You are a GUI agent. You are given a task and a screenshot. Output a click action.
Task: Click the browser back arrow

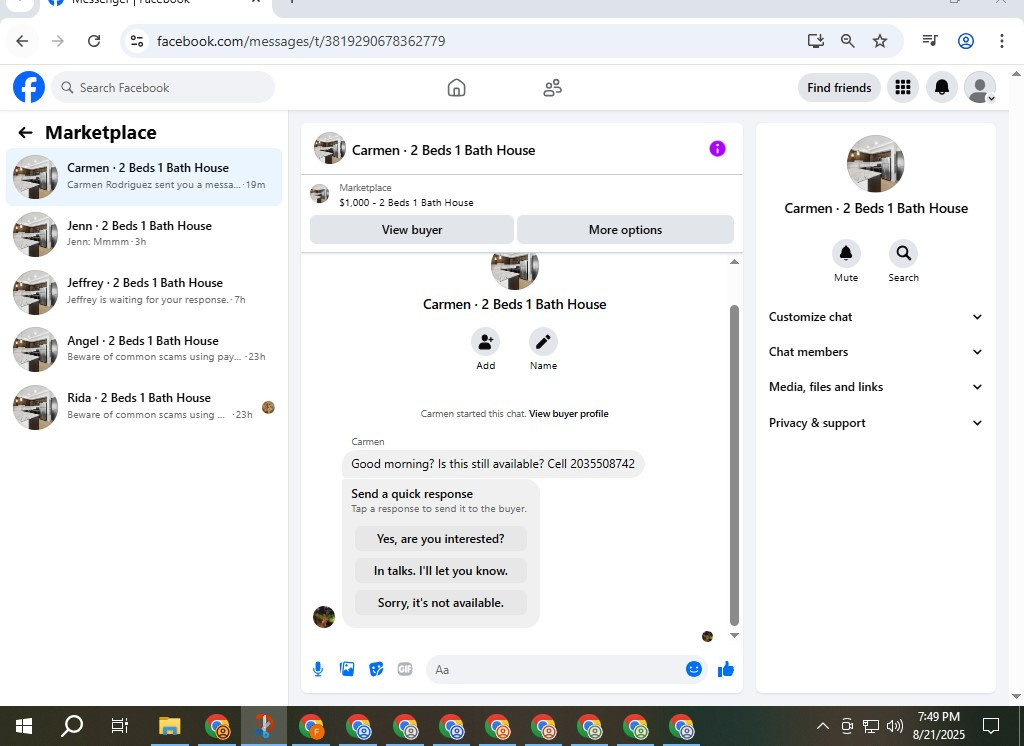coord(22,41)
